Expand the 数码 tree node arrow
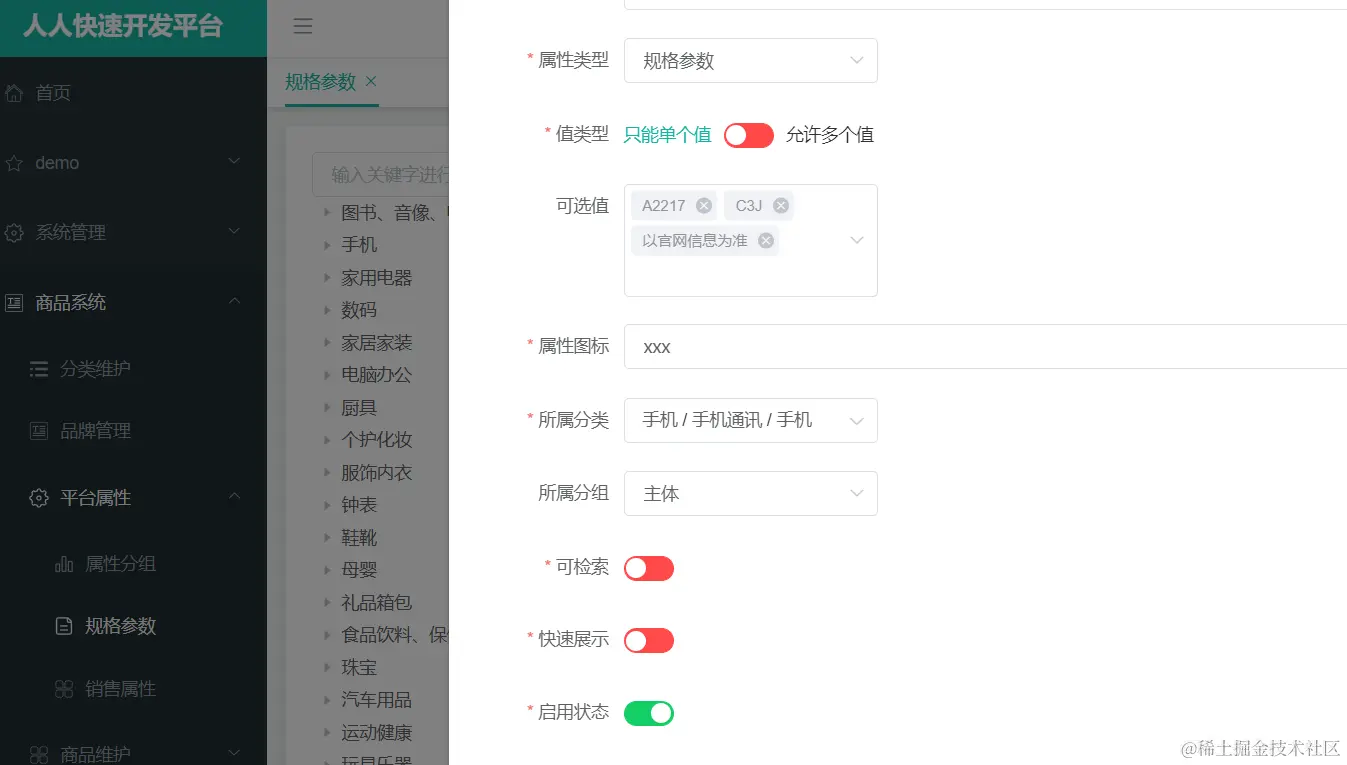 pyautogui.click(x=327, y=310)
